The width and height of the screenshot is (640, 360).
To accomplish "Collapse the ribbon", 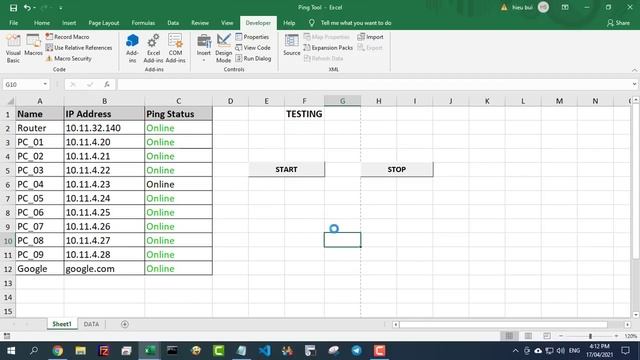I will 635,70.
